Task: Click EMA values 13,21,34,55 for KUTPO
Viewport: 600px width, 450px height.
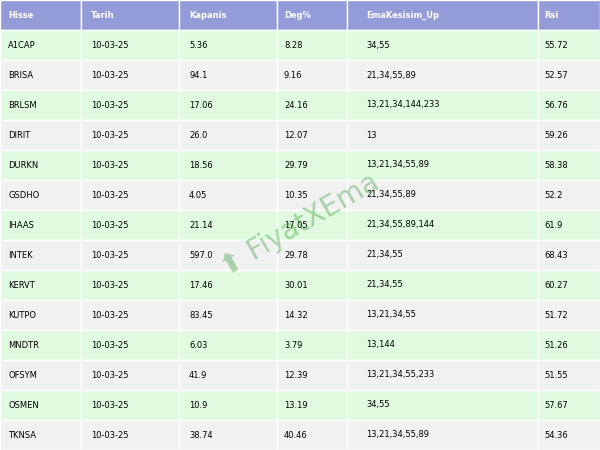Action: (391, 314)
